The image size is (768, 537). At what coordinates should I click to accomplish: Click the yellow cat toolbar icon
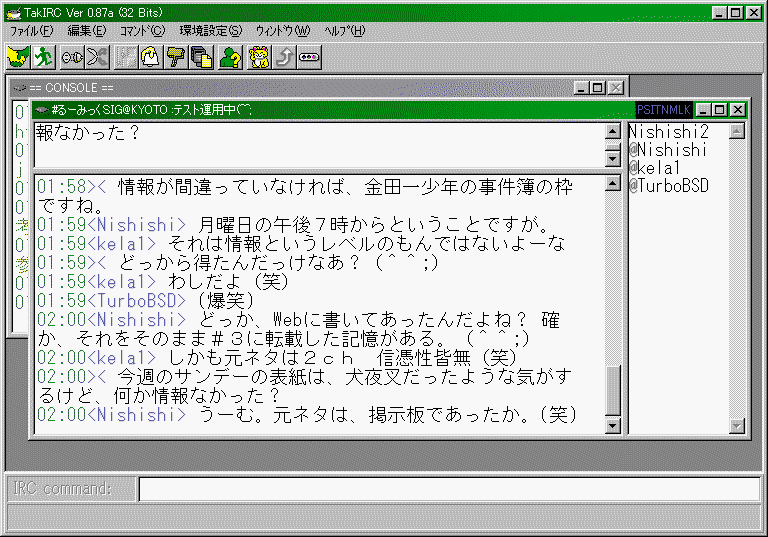258,57
